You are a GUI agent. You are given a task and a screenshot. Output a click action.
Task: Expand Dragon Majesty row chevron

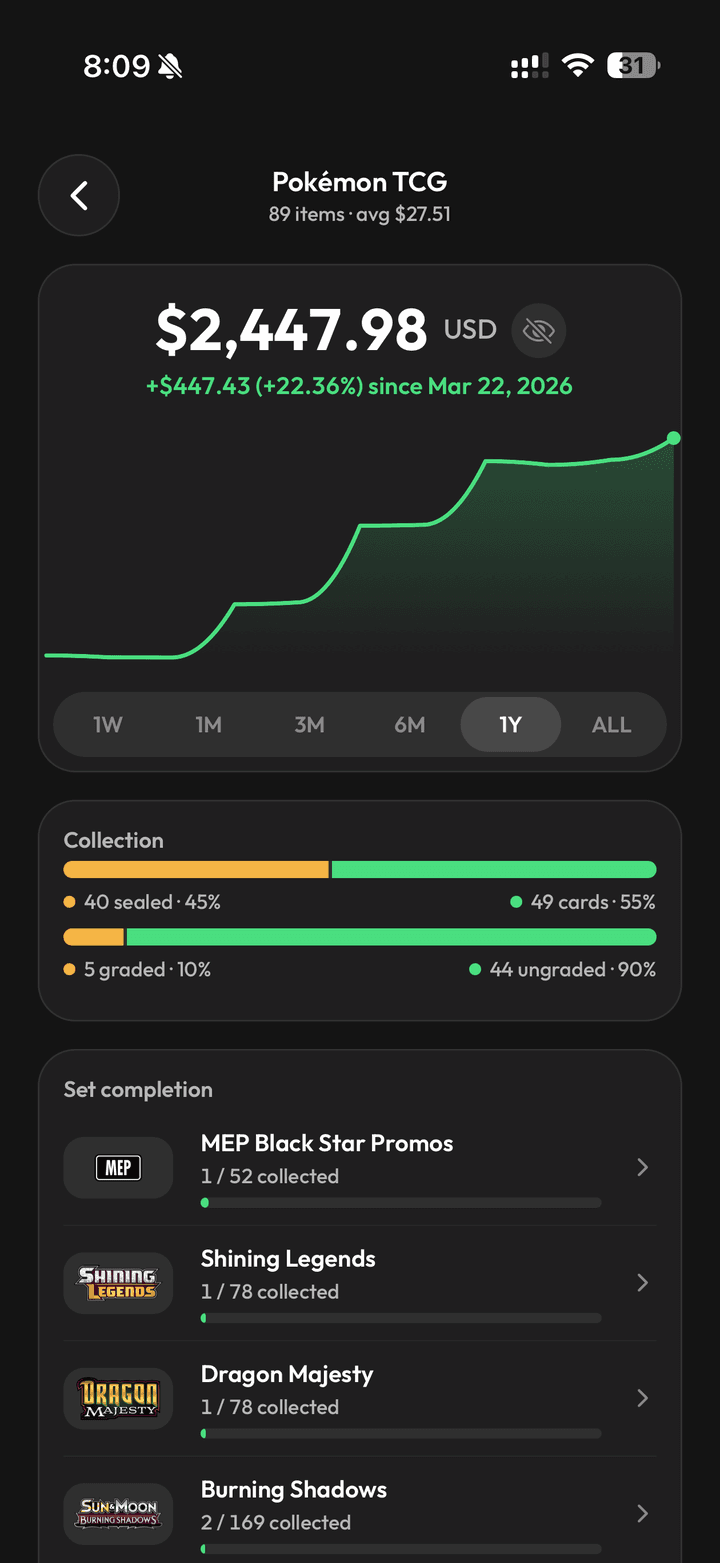click(642, 1398)
